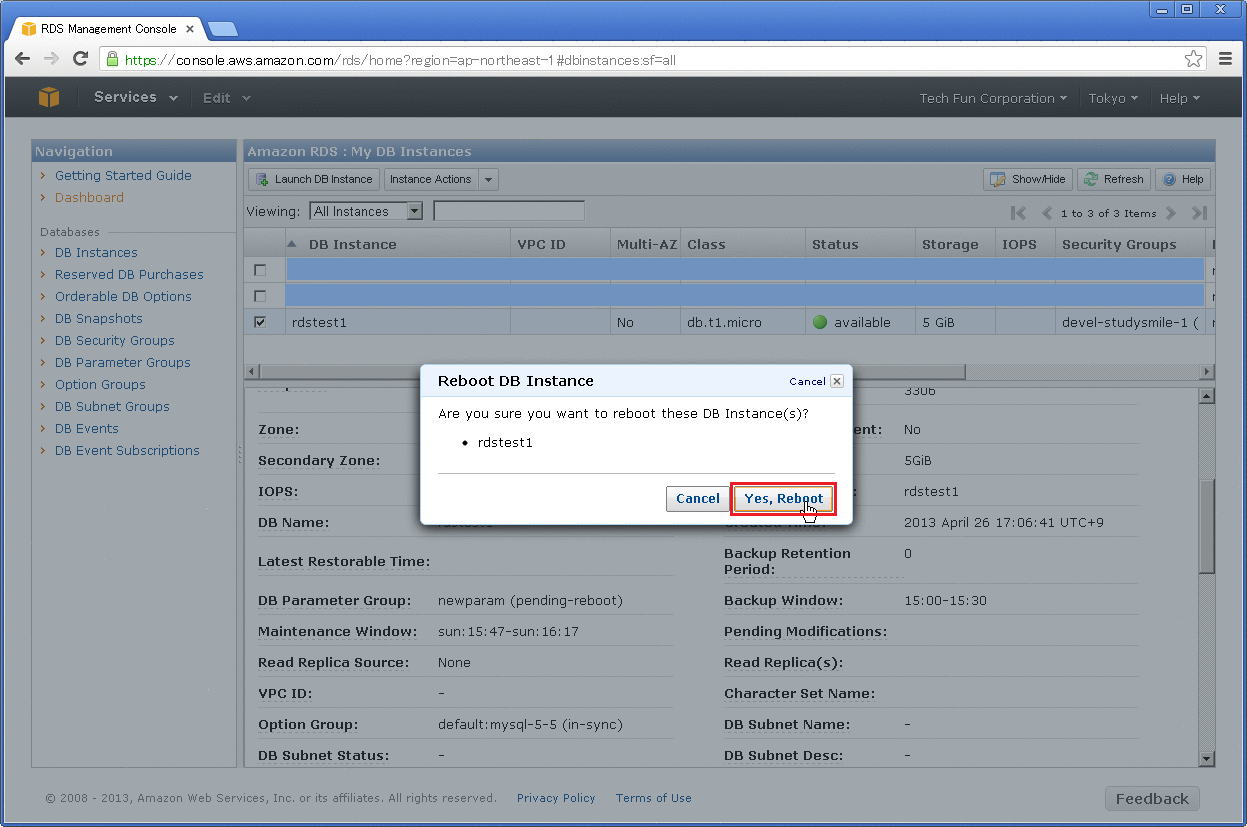The width and height of the screenshot is (1247, 827).
Task: Open DB Parameter Groups
Action: click(122, 363)
